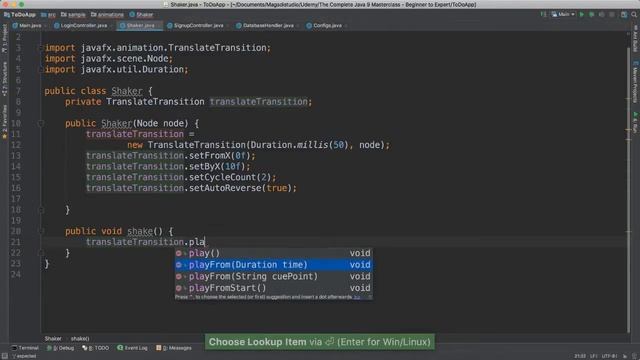Open the Project tool window sidebar

4,39
